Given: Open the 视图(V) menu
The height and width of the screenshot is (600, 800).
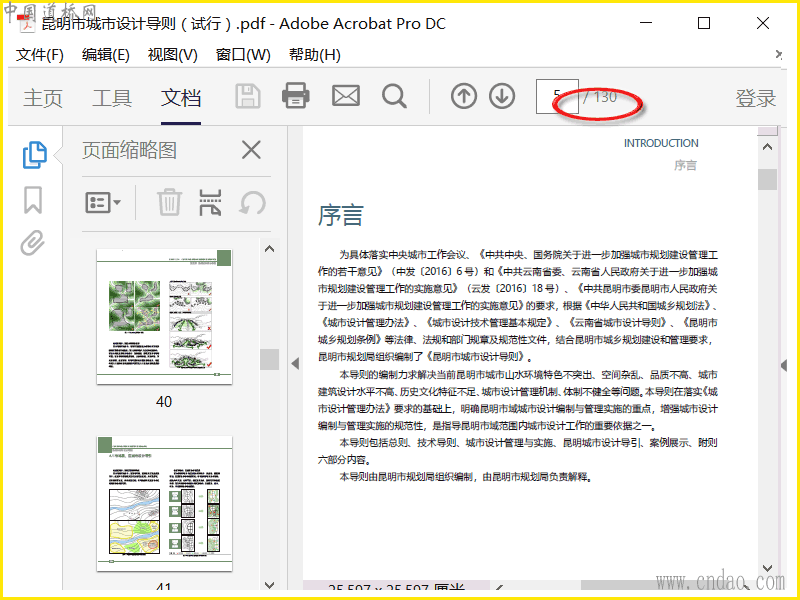Looking at the screenshot, I should coord(172,55).
